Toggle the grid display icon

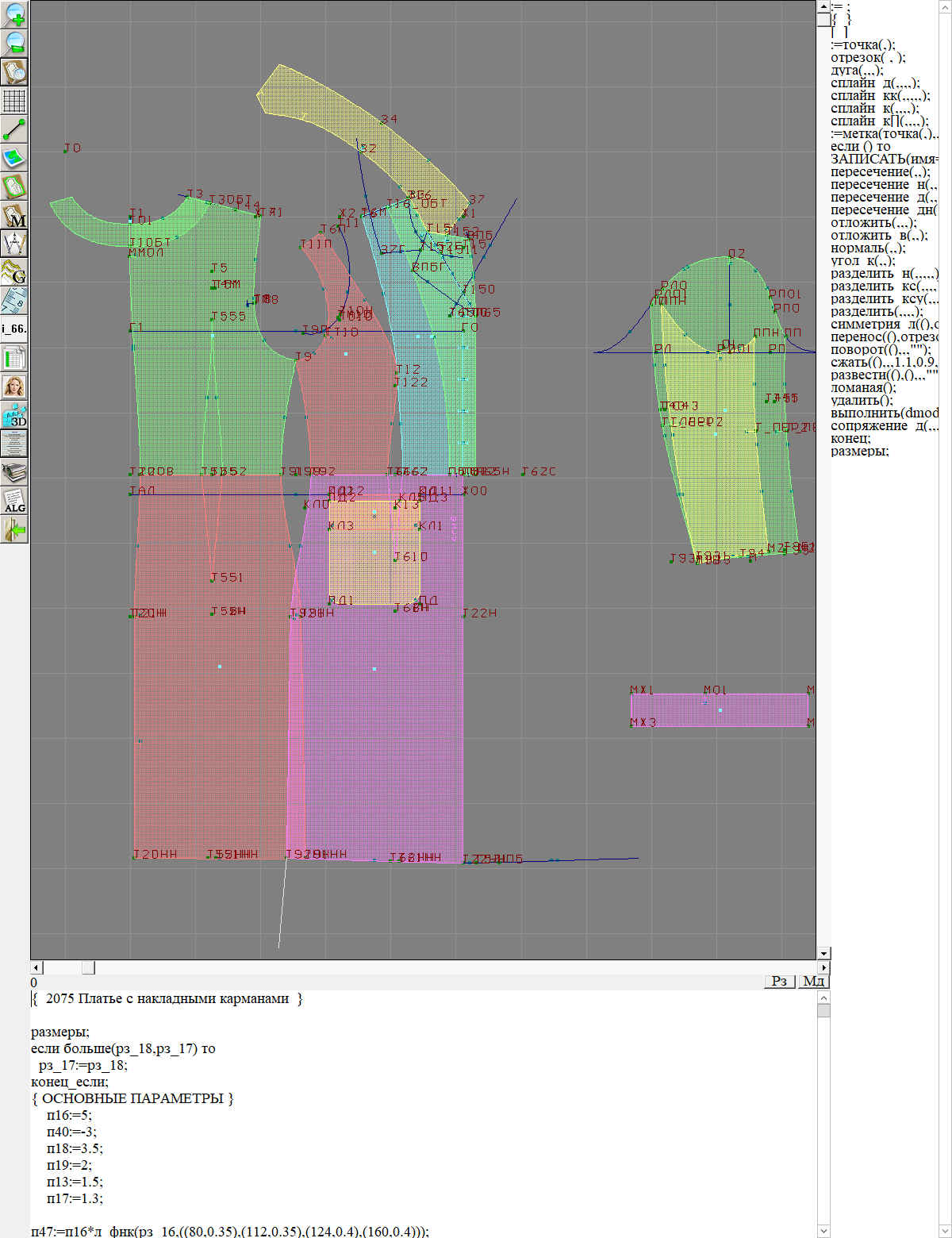(15, 101)
